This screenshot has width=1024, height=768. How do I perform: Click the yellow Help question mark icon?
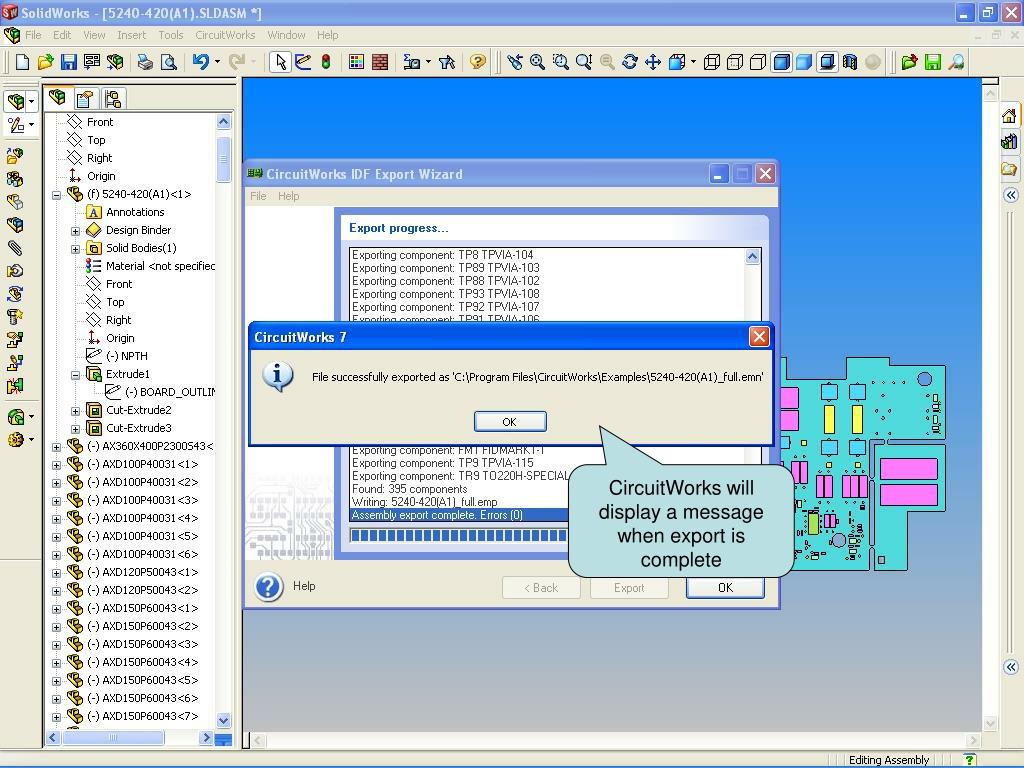pyautogui.click(x=478, y=62)
